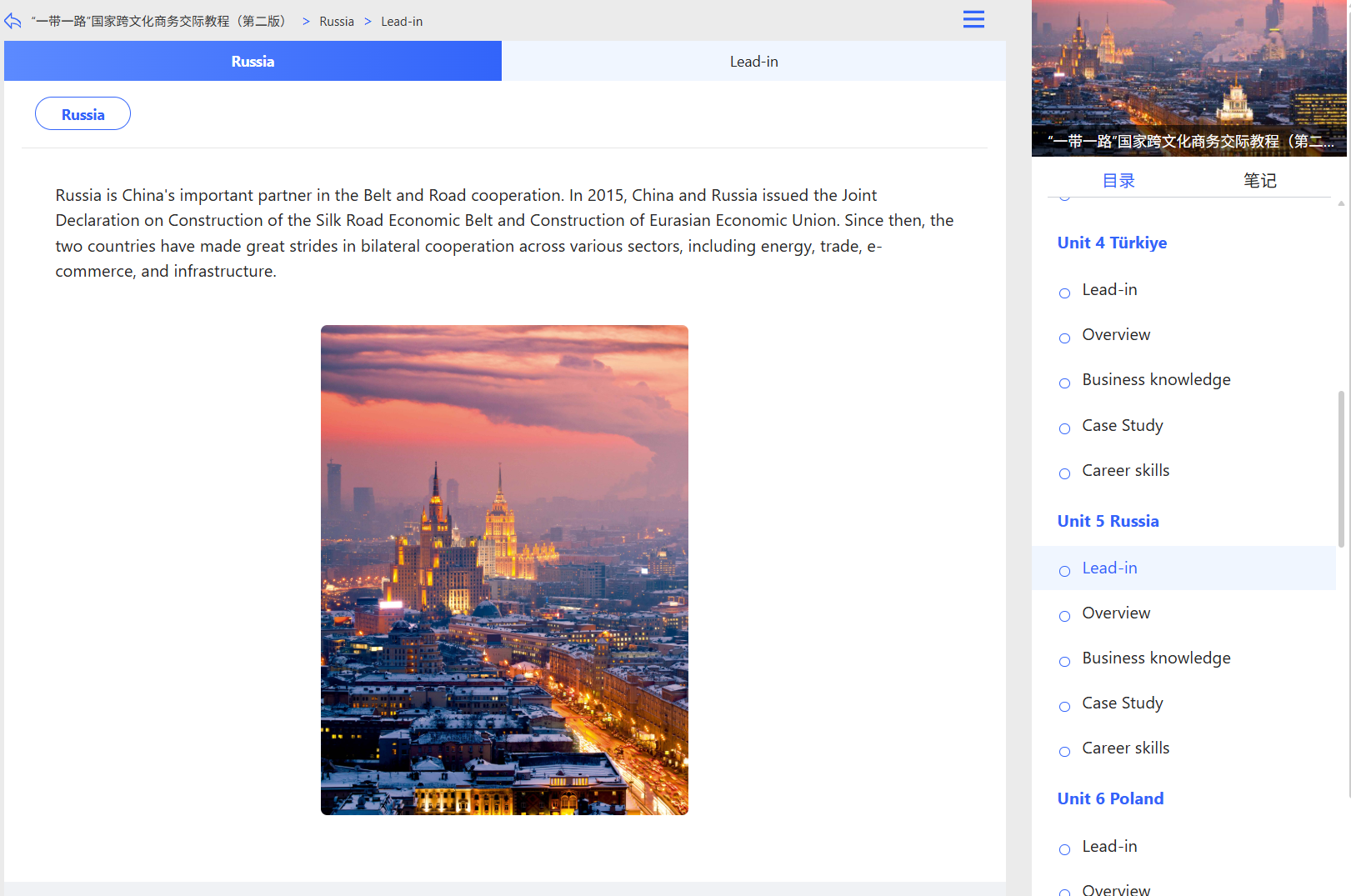Click the circle marker beside Unit 4 Overview
The height and width of the screenshot is (896, 1351).
[1064, 338]
